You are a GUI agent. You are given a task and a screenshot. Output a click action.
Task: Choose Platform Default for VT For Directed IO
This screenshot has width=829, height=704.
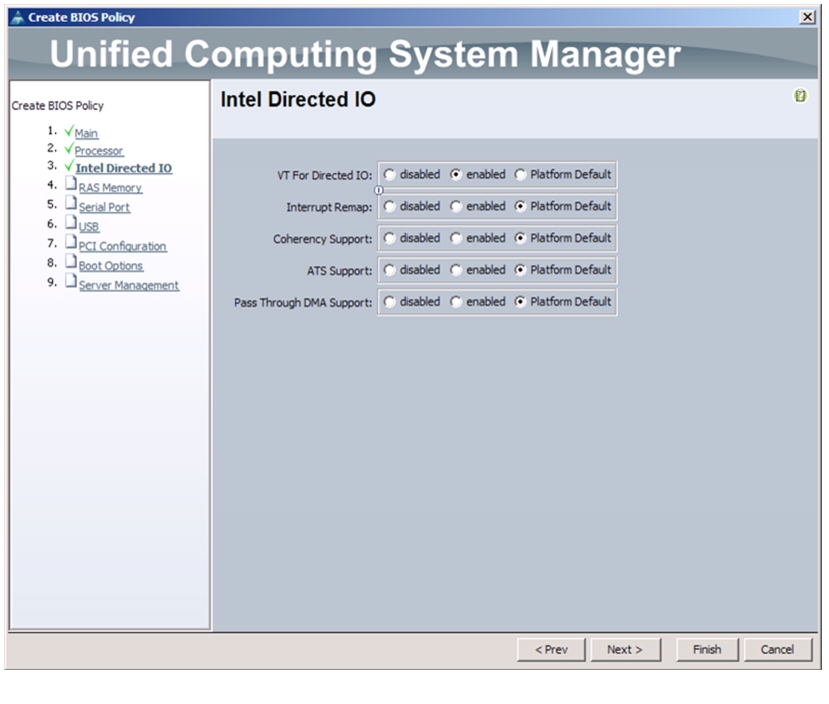[520, 174]
